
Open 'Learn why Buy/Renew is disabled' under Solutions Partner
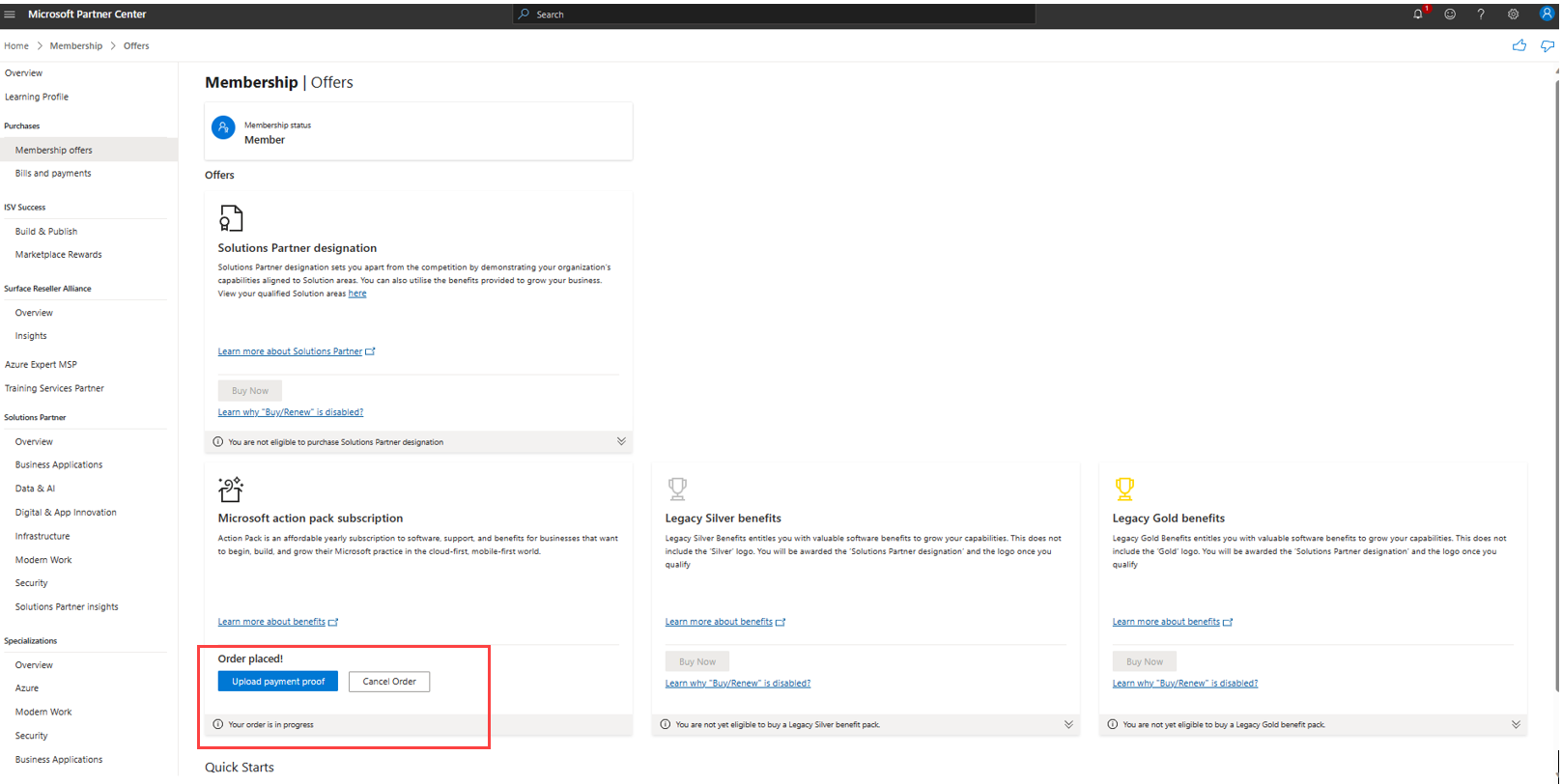(291, 412)
